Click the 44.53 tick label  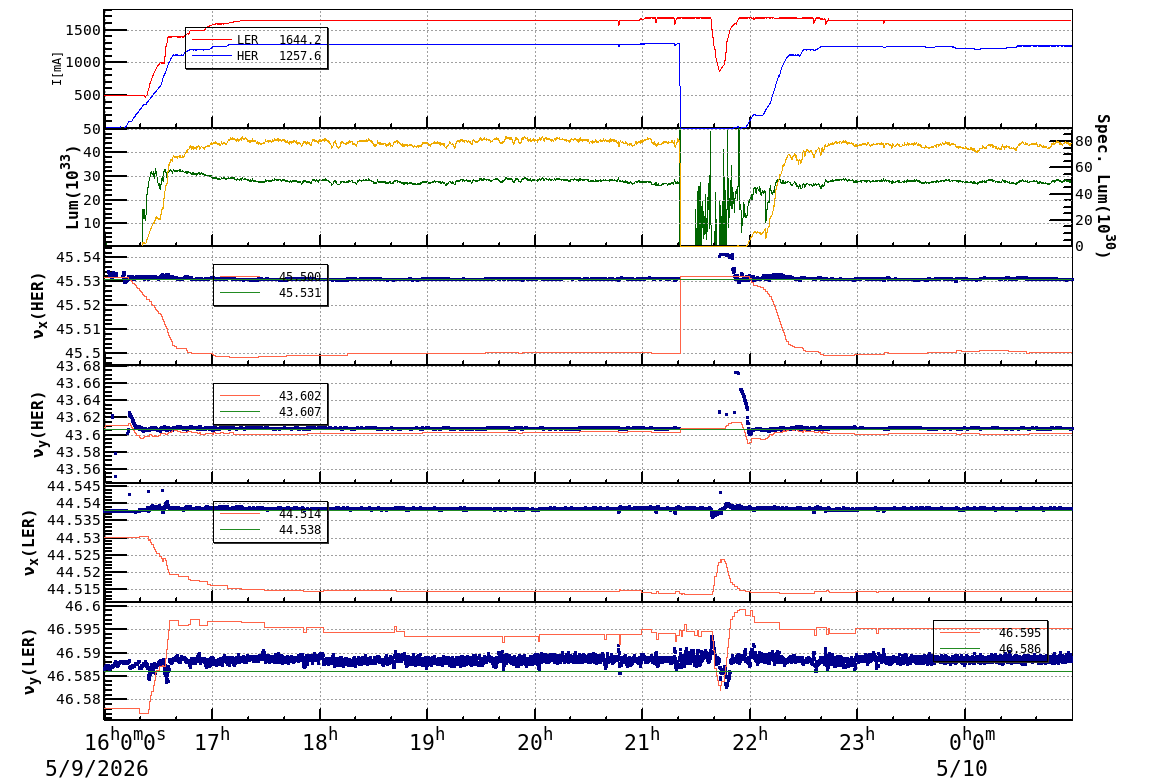coord(79,538)
